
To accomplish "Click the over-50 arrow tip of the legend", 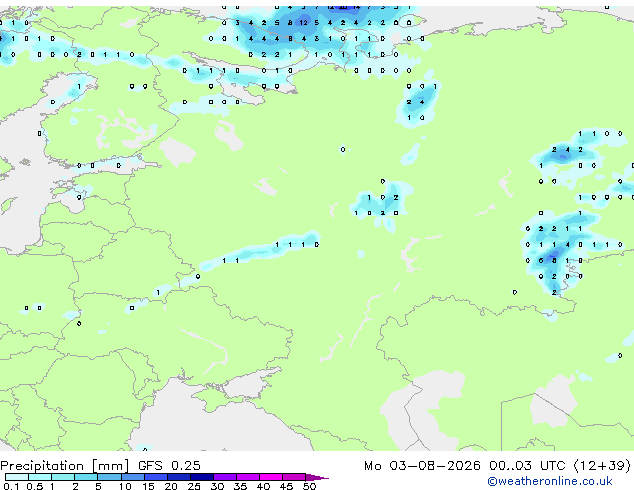I will click(317, 477).
